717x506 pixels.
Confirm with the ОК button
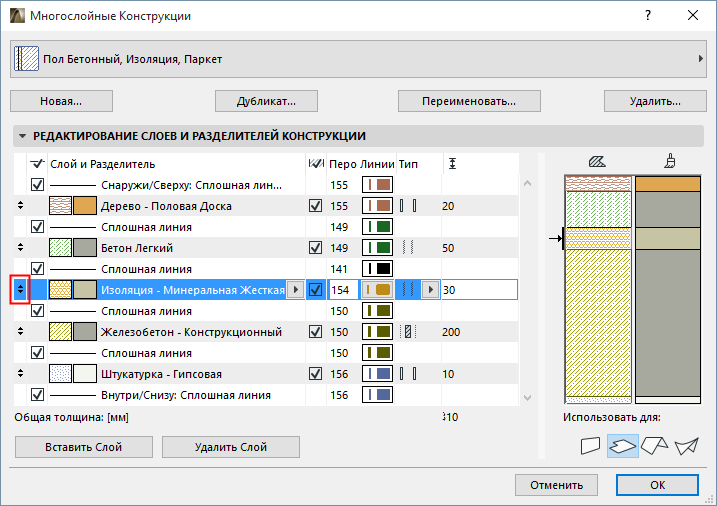click(x=658, y=485)
